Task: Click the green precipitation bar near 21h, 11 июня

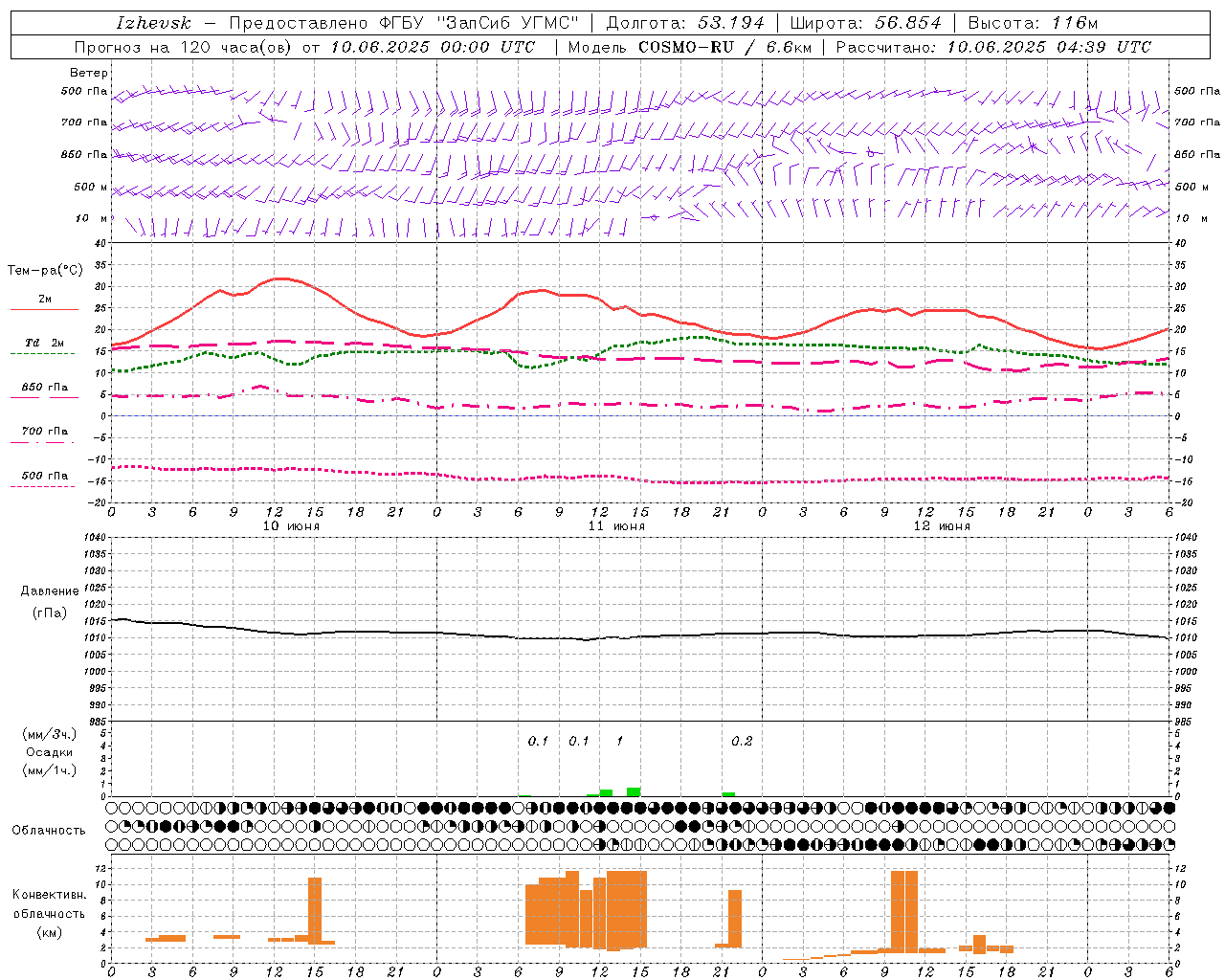Action: point(728,794)
